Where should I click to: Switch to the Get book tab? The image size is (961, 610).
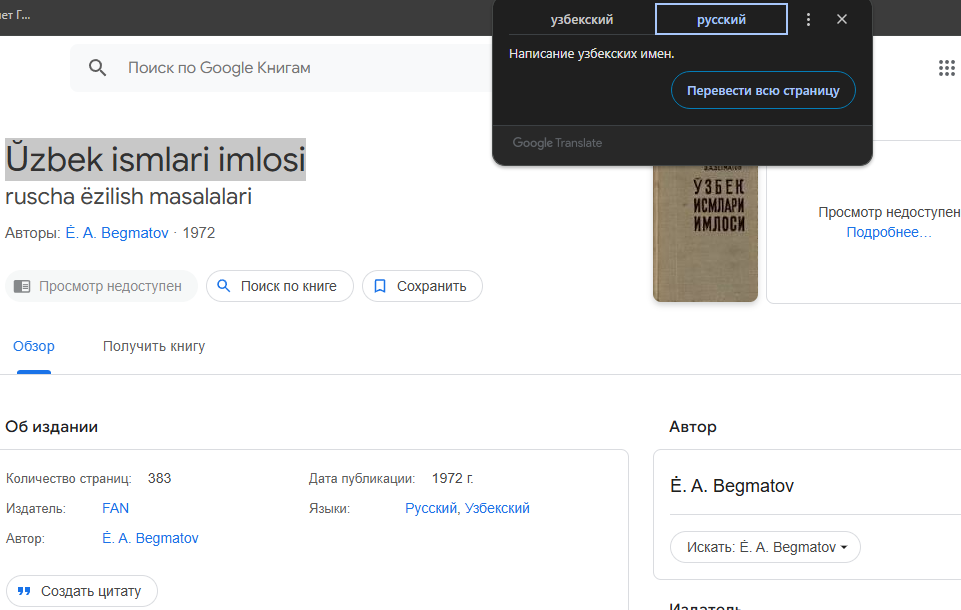coord(154,346)
